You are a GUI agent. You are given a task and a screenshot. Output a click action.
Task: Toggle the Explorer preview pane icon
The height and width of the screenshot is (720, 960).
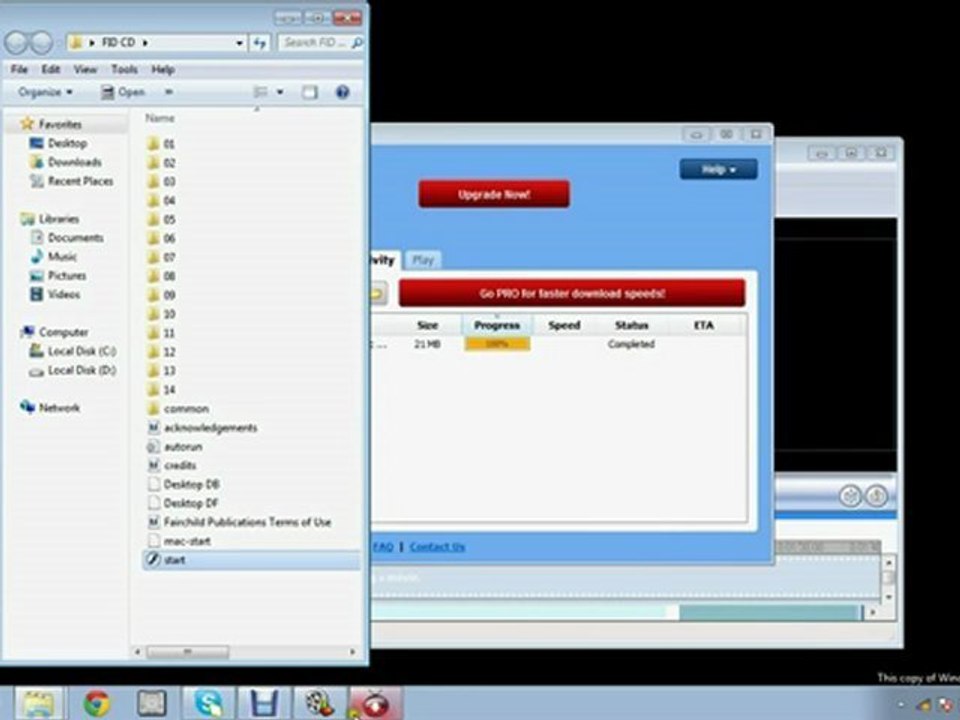point(310,92)
